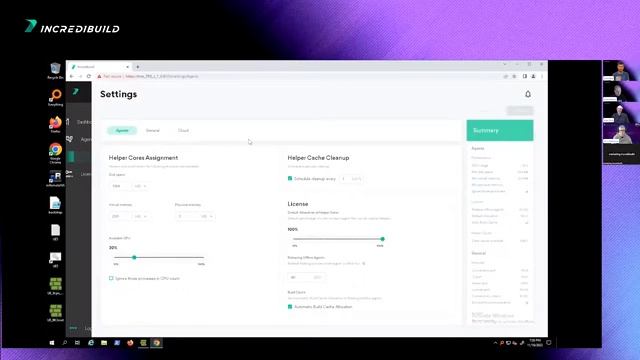Open the Edge icon in the taskbar
640x360 pixels.
coord(91,343)
